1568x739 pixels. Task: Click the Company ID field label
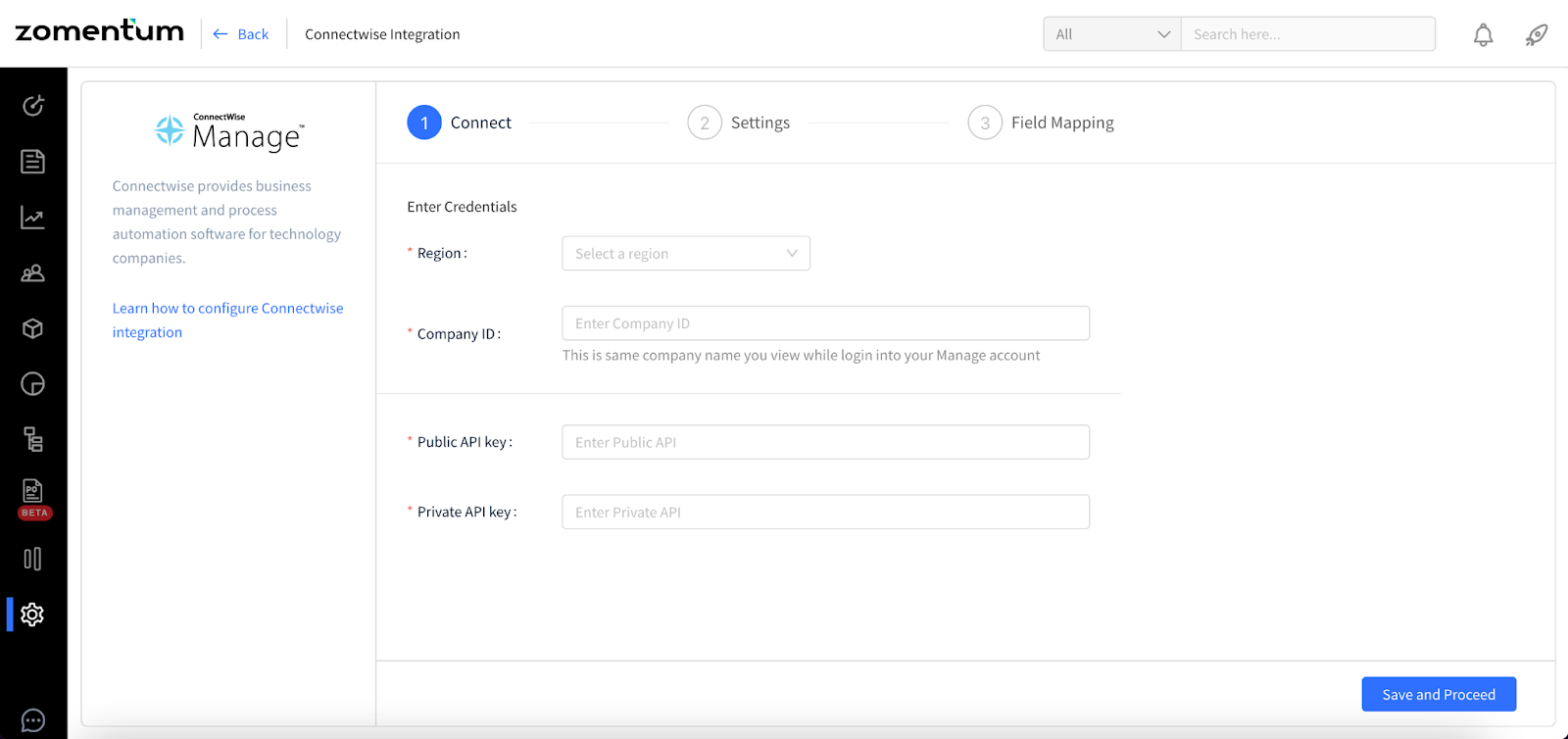click(459, 334)
